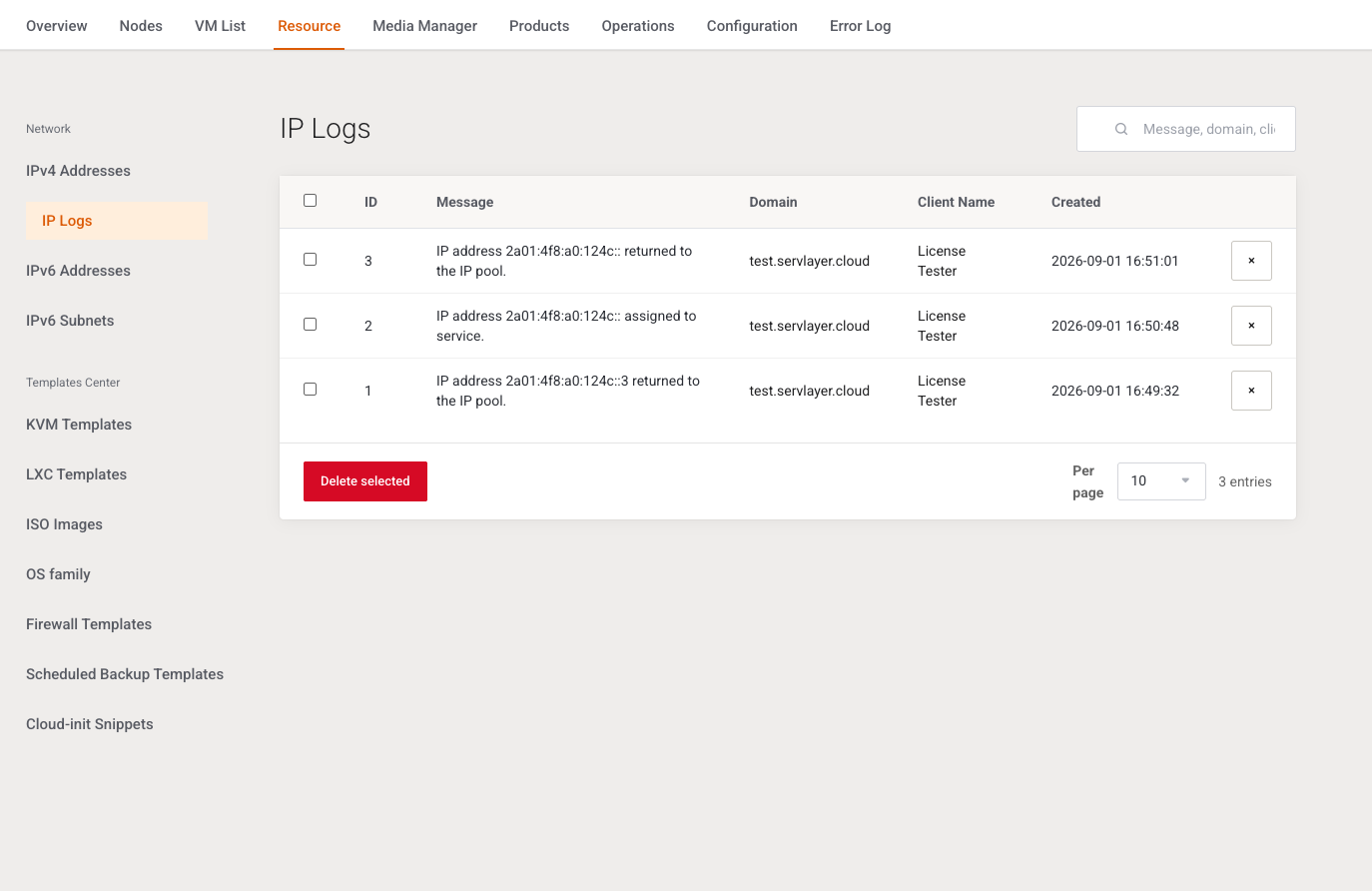Click the Created column header

(x=1075, y=202)
